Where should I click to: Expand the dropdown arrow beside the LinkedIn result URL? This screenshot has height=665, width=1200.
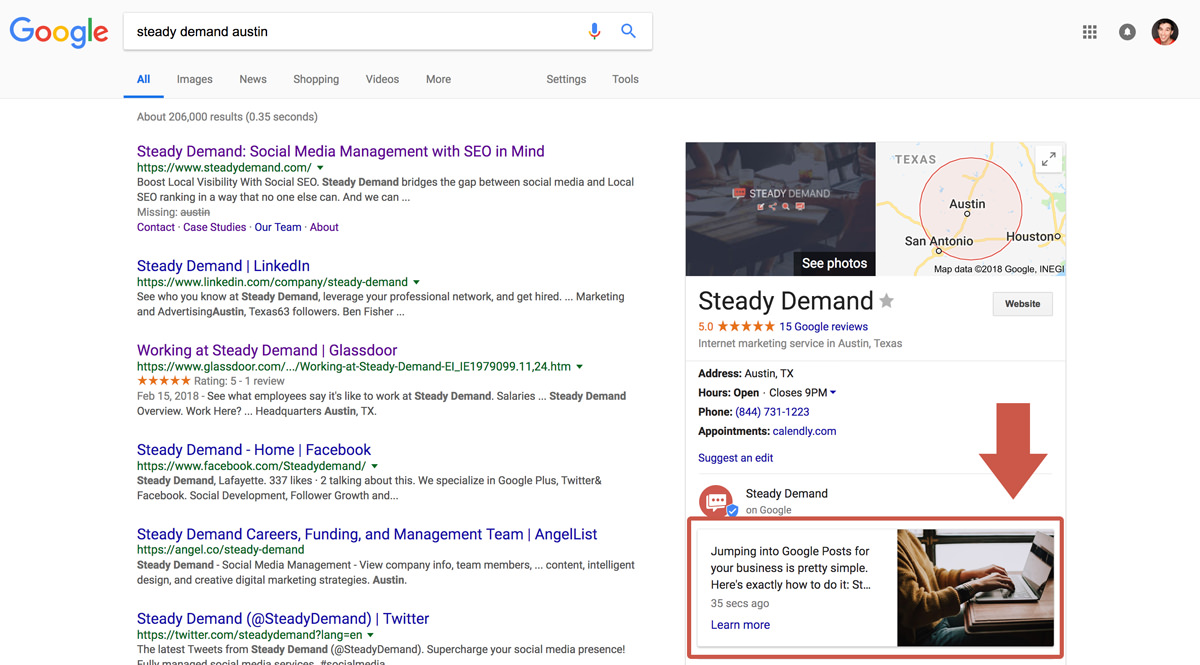pyautogui.click(x=417, y=281)
